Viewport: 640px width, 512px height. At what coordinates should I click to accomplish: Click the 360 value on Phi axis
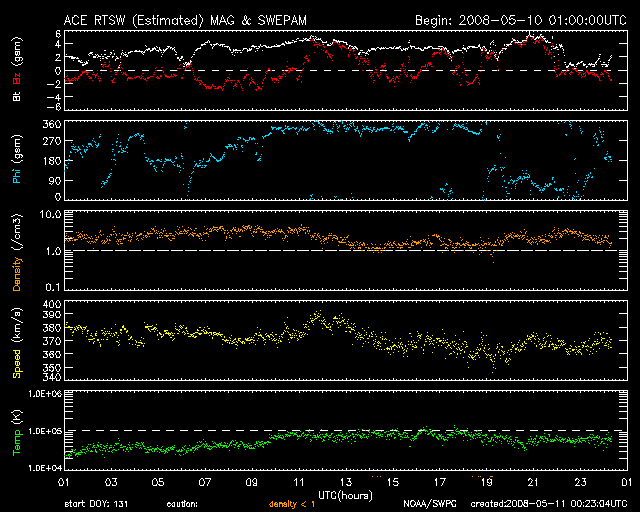tap(51, 124)
